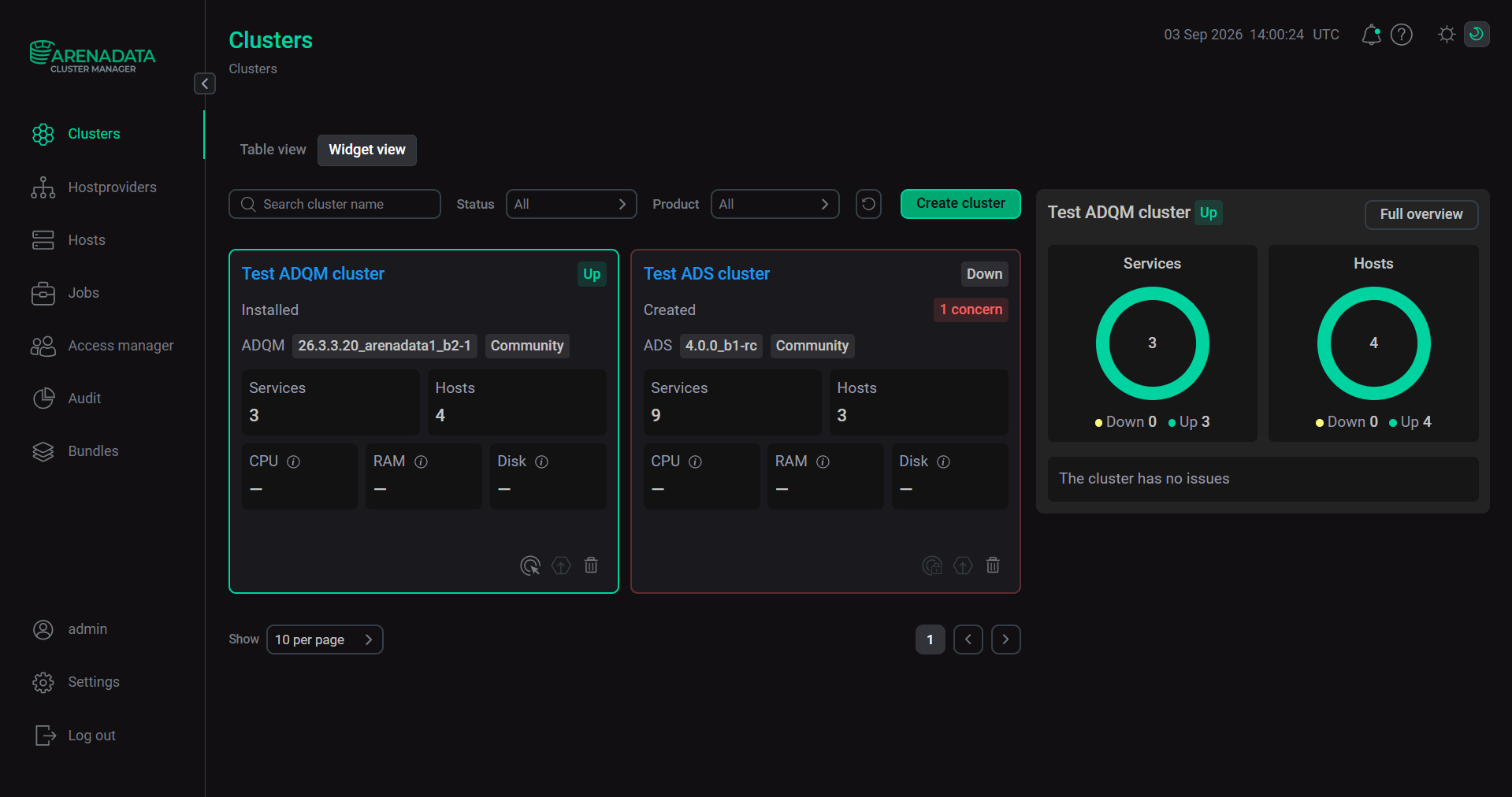Click upgrade icon on Test ADS card
This screenshot has height=797, width=1512.
click(x=963, y=565)
